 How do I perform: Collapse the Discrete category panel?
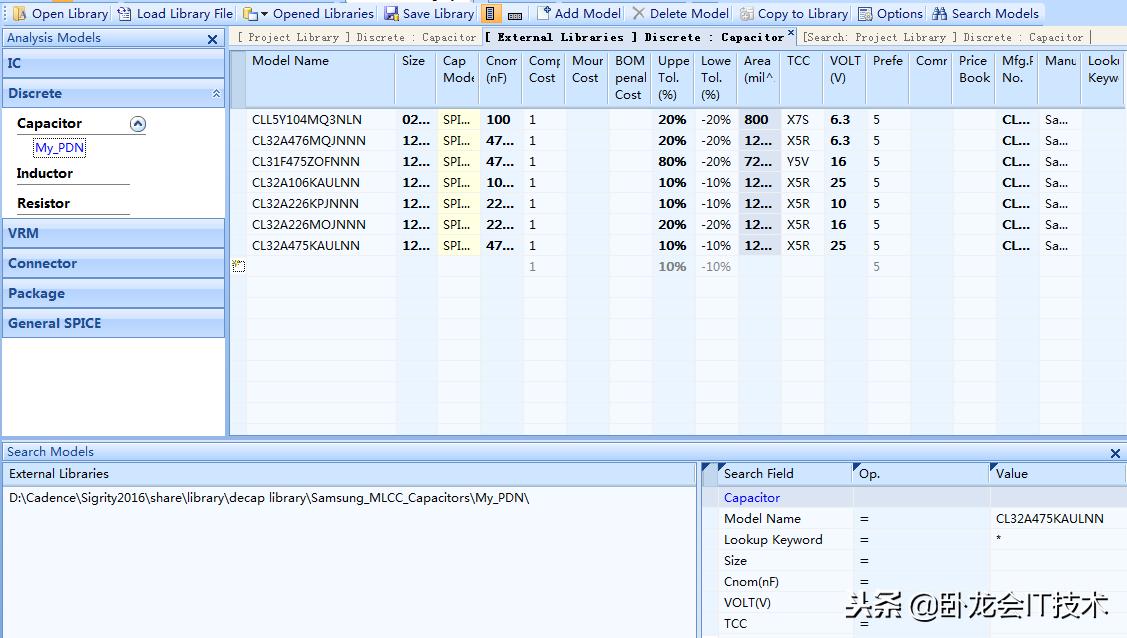click(x=216, y=94)
